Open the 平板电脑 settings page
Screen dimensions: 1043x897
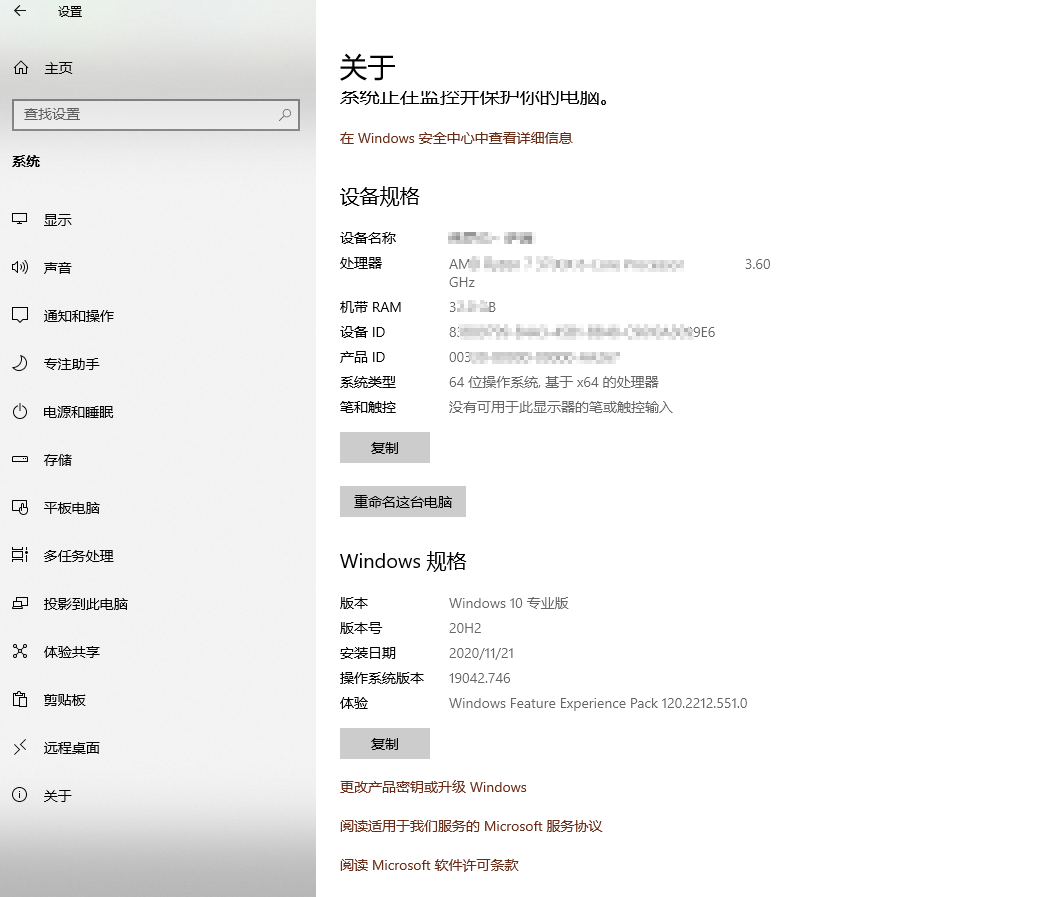(158, 507)
